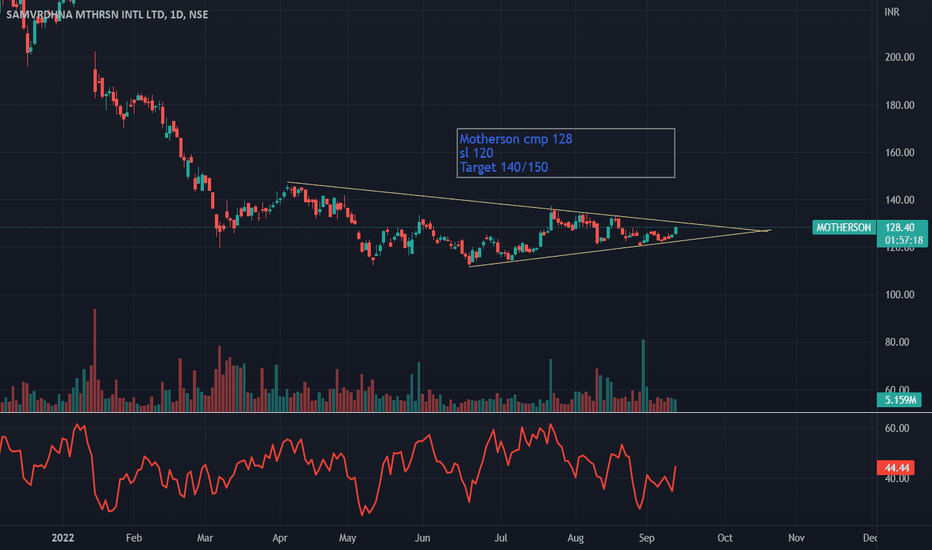Click the MOTHERSON price label tag
Screen dimensions: 932x550
coord(843,227)
